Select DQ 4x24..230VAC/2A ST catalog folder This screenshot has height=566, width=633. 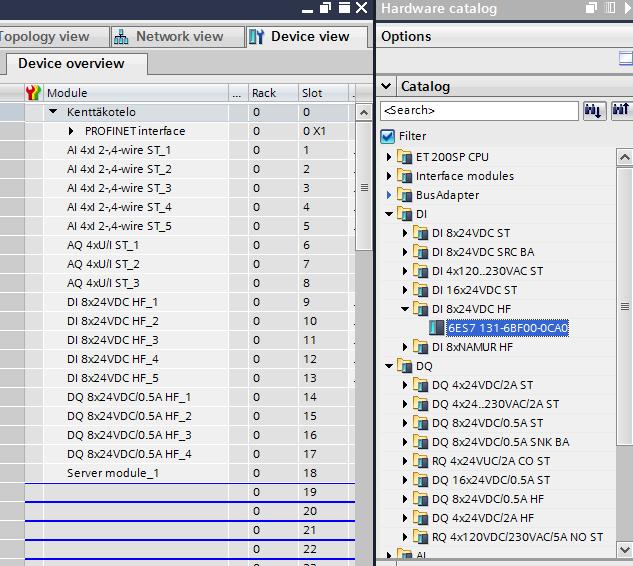click(x=495, y=404)
